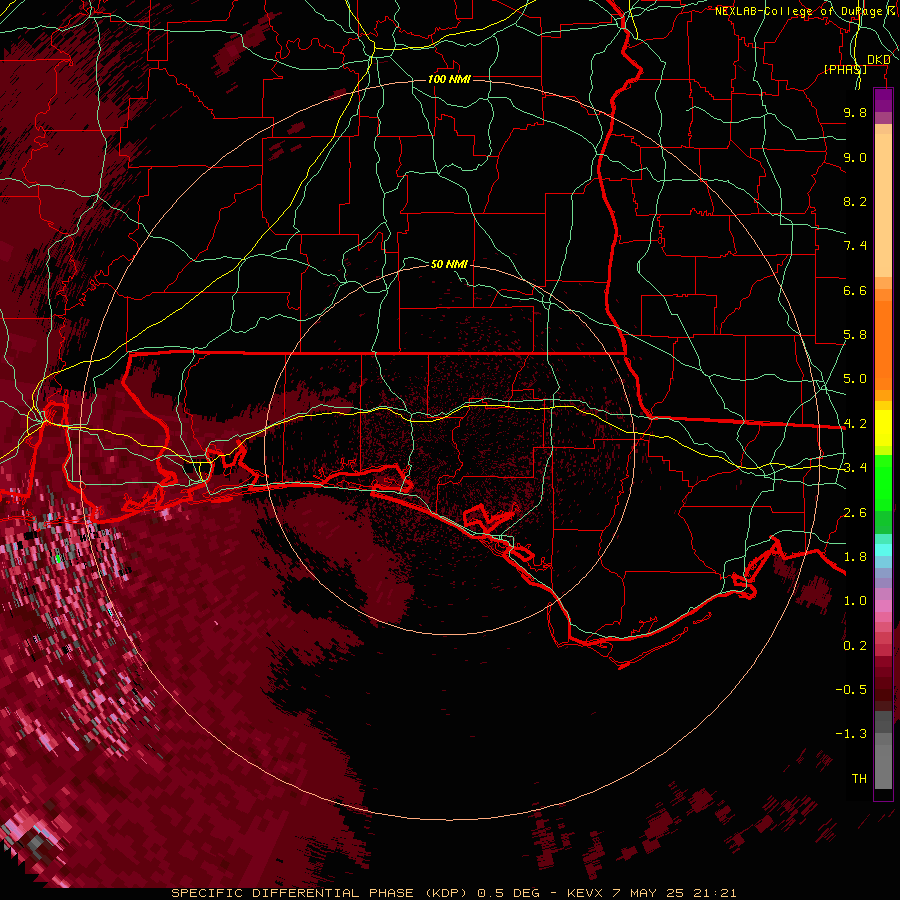Click the yellow segment of the color bar
Image resolution: width=900 pixels, height=900 pixels.
(x=883, y=428)
